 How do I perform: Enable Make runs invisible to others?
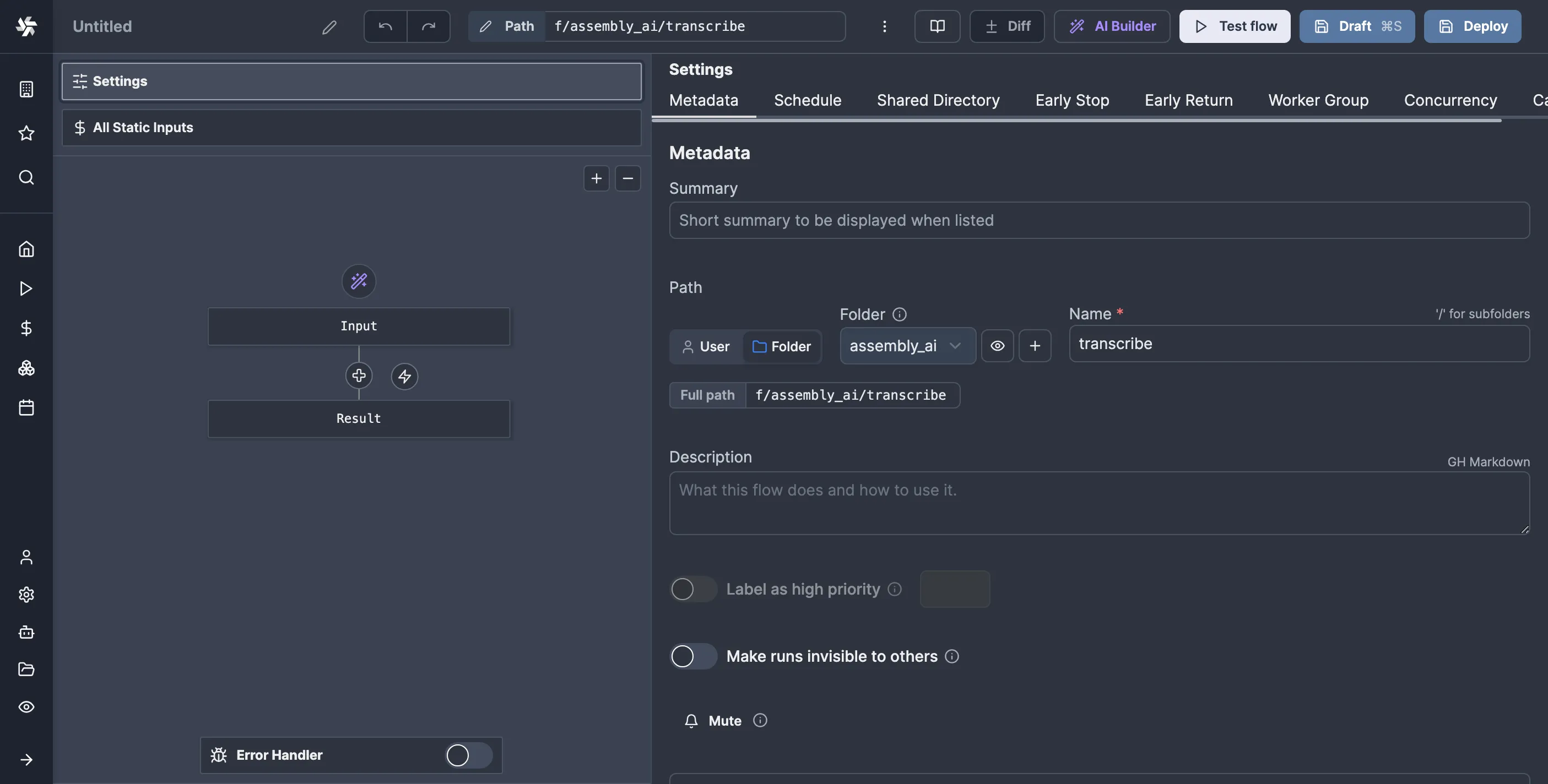tap(693, 656)
